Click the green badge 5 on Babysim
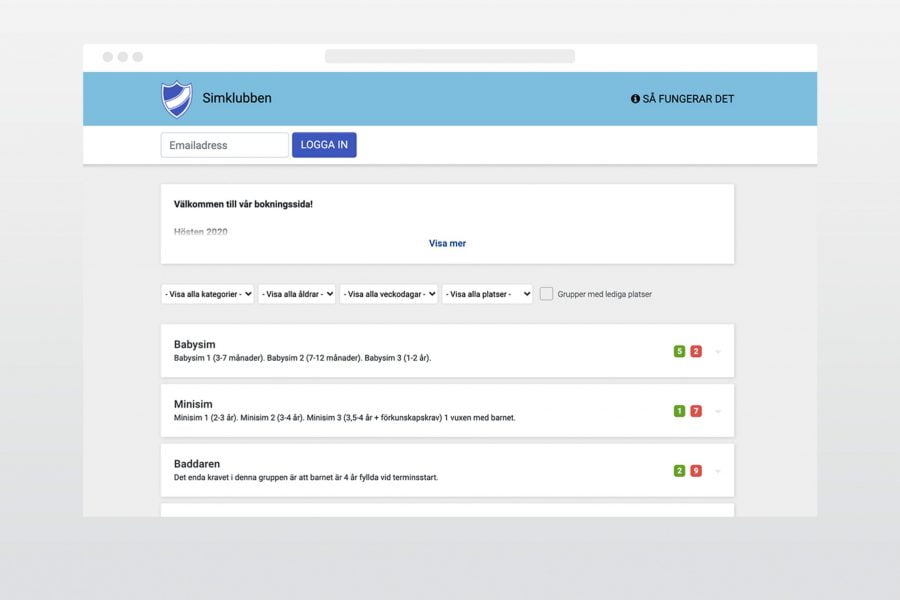 (679, 351)
